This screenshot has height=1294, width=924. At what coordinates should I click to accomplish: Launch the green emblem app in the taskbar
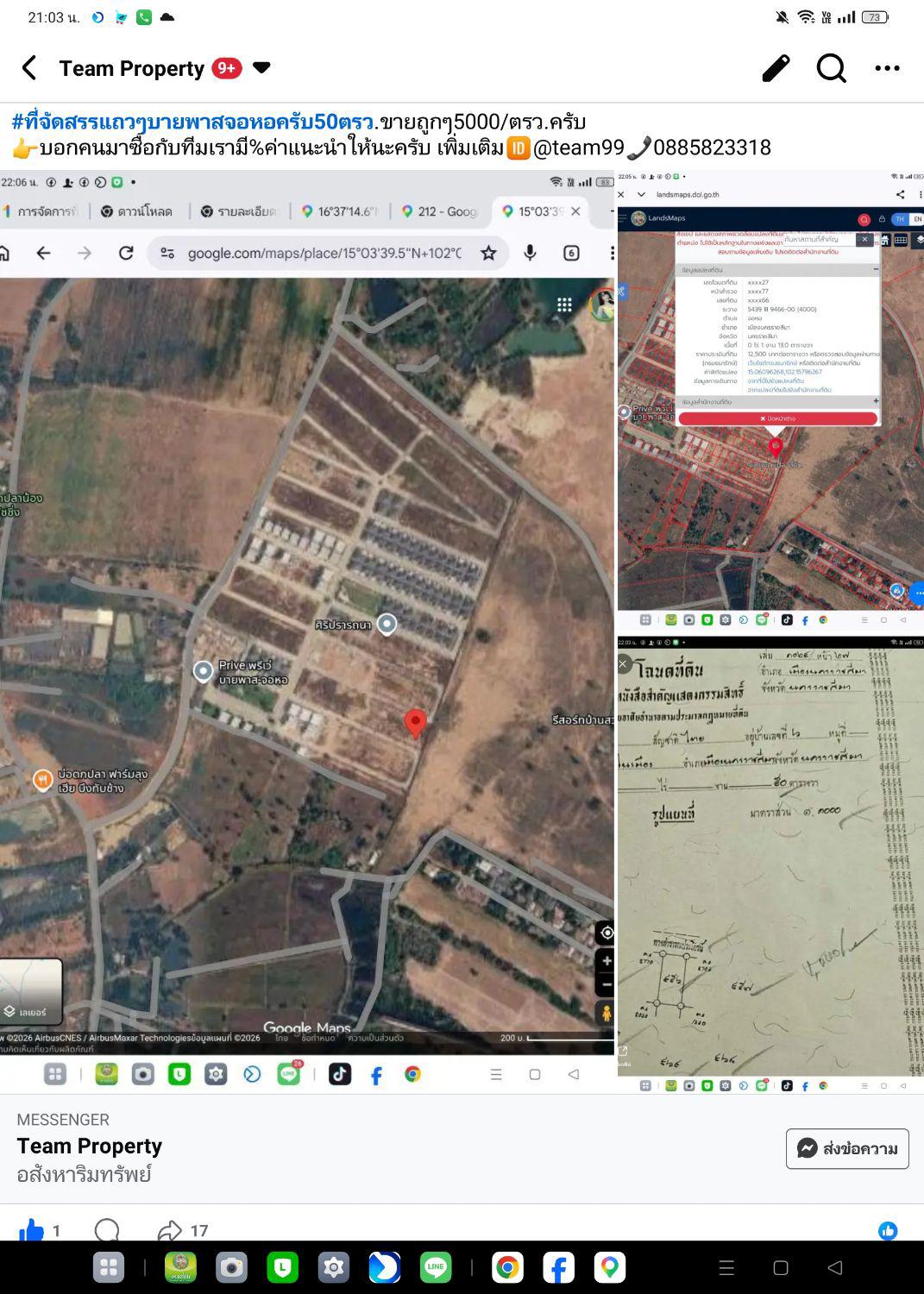click(180, 1267)
